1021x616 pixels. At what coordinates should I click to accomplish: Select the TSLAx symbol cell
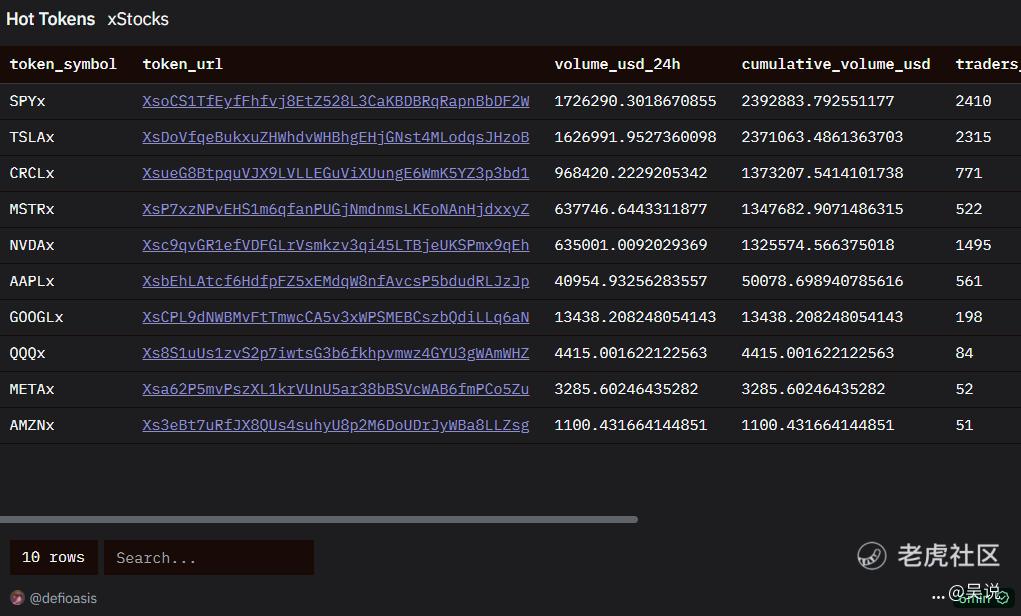tap(32, 137)
